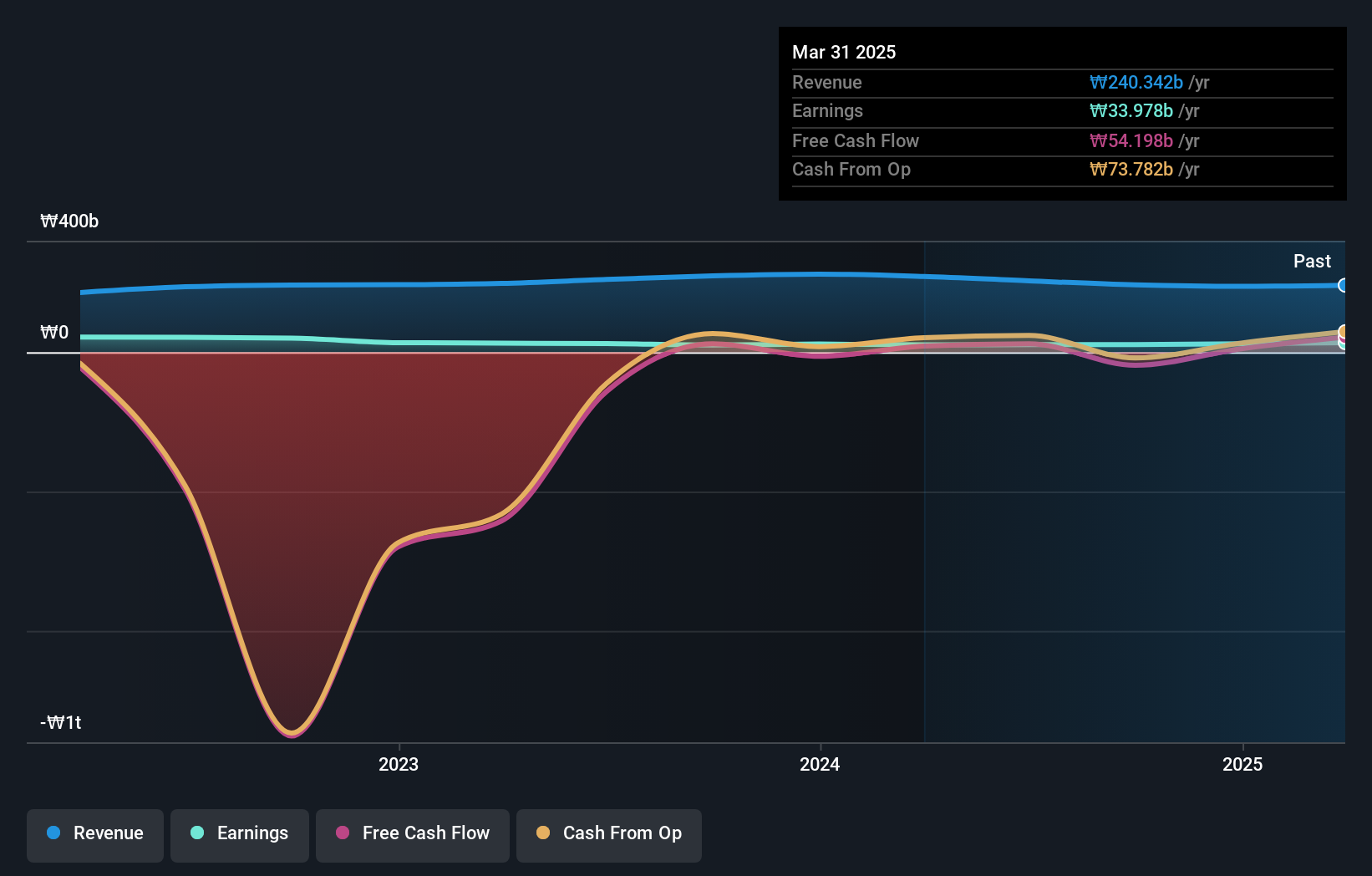Click the Revenue row label in tooltip

[827, 82]
